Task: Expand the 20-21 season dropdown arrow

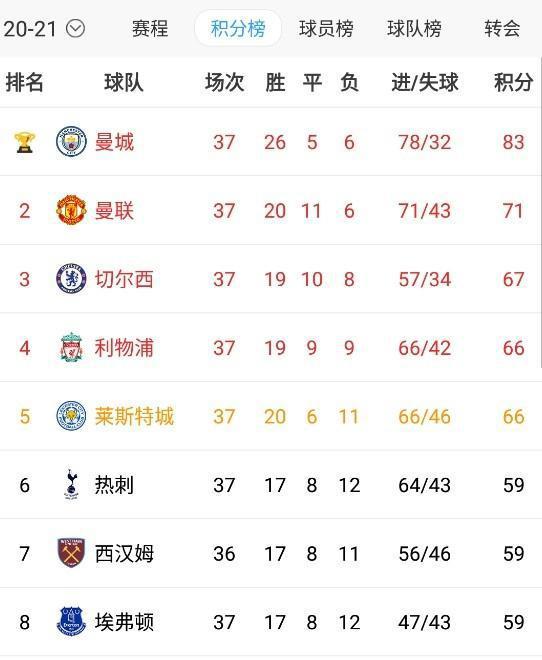Action: (x=76, y=29)
